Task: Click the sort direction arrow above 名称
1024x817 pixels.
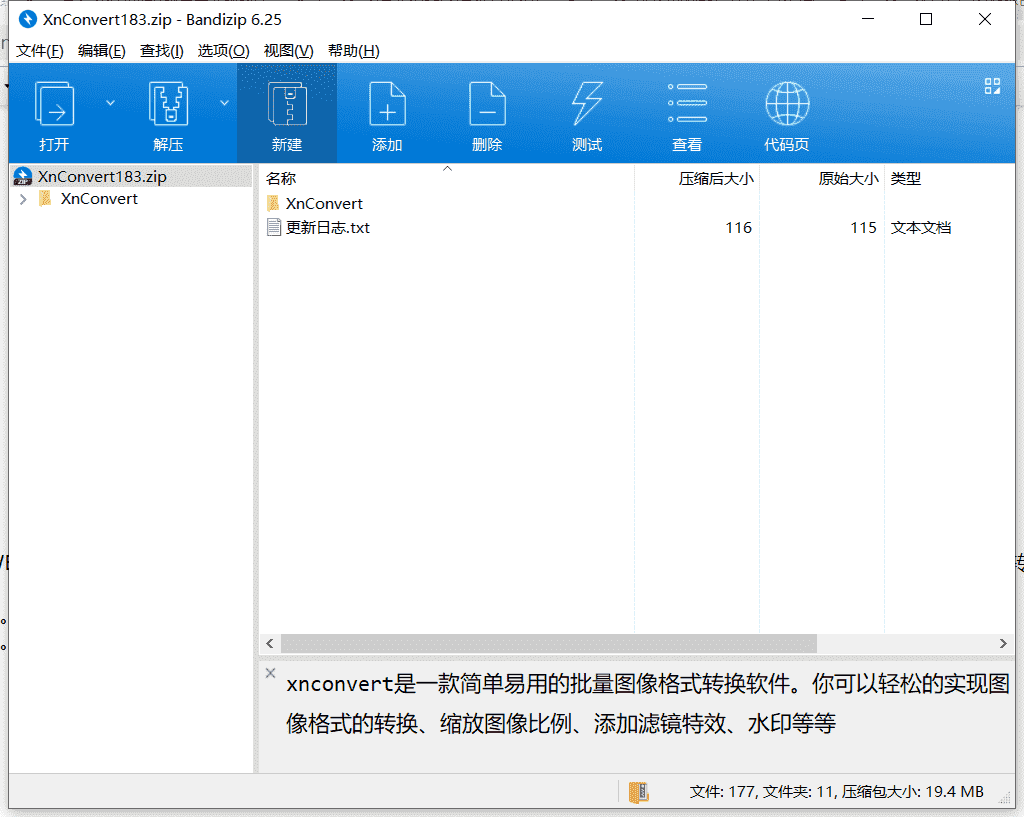Action: coord(447,168)
